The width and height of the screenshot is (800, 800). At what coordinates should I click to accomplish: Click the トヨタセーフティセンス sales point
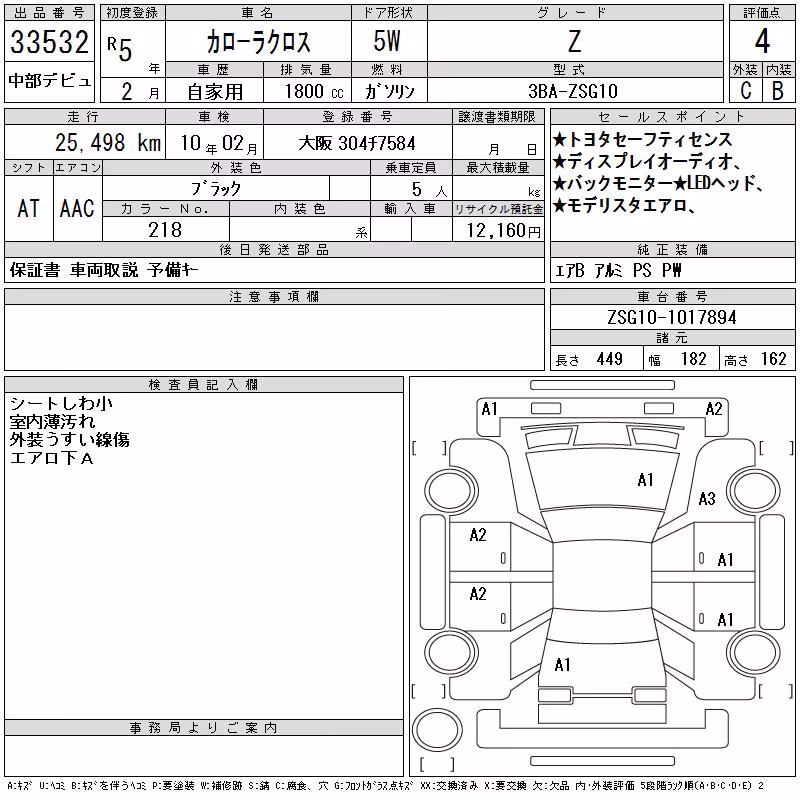tap(643, 139)
